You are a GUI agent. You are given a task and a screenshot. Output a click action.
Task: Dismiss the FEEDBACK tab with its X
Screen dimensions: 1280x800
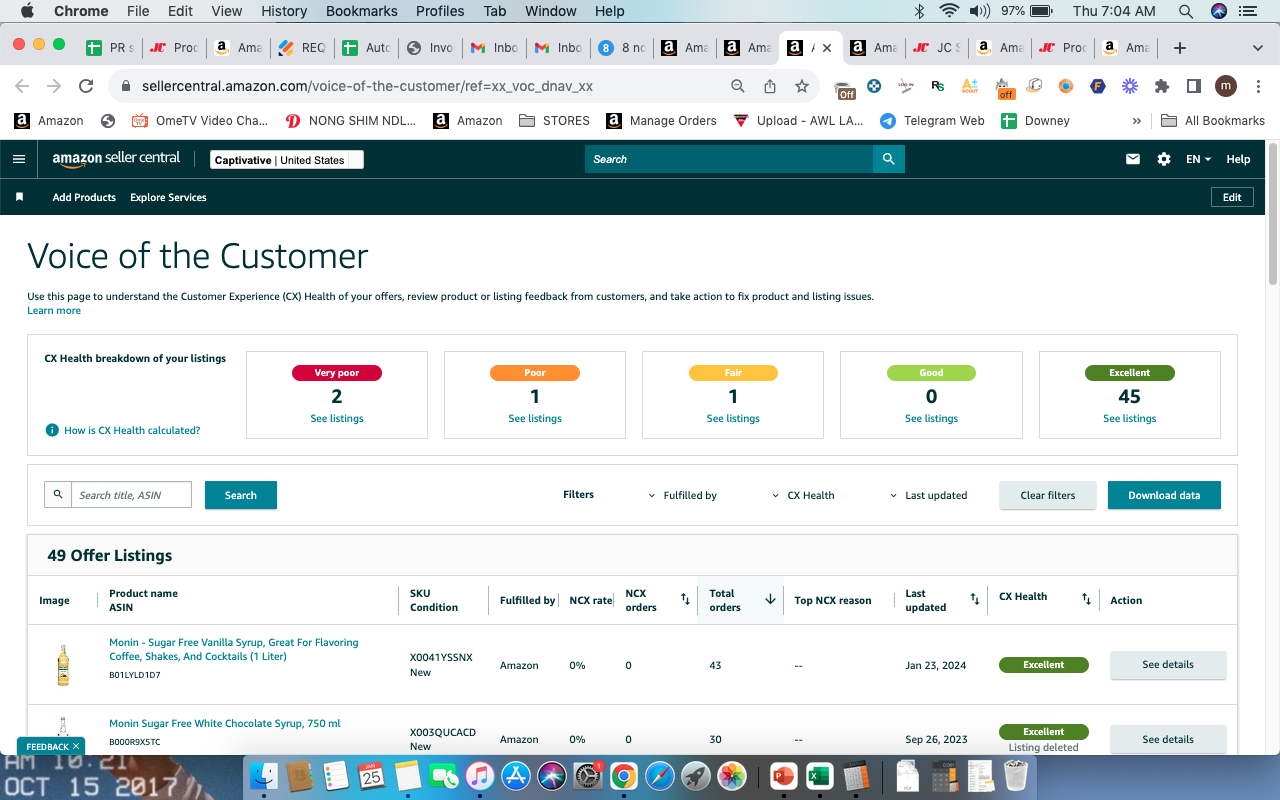tap(76, 746)
